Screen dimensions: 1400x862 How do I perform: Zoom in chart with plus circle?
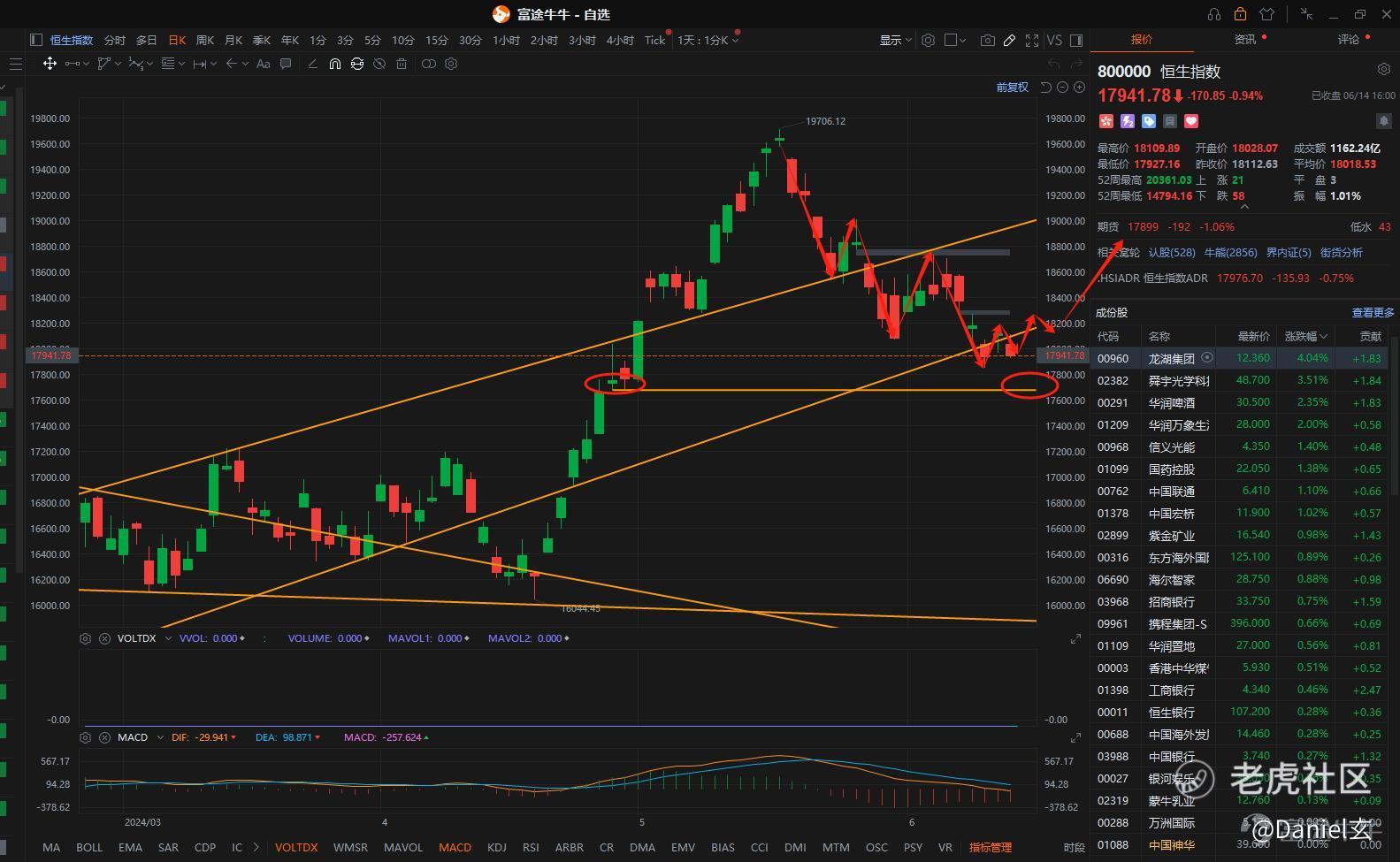pyautogui.click(x=1079, y=87)
